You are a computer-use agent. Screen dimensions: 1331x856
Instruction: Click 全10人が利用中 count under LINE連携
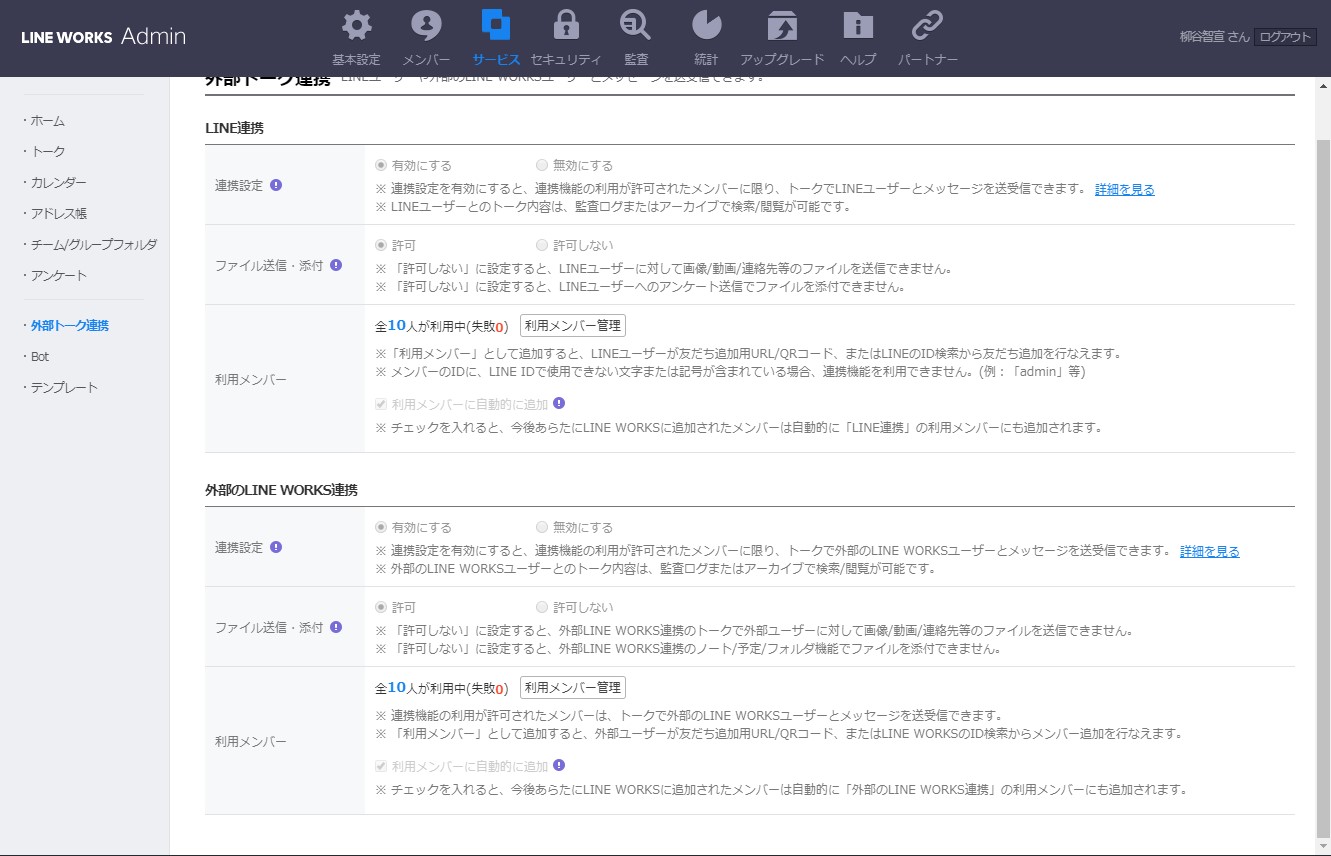[441, 326]
